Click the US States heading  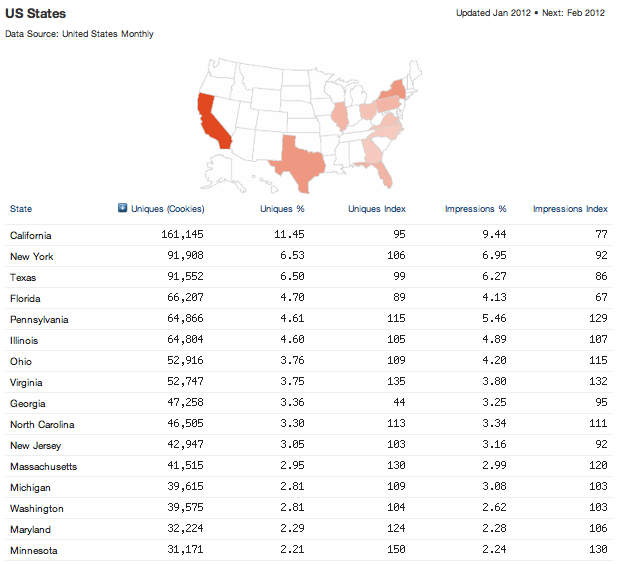click(x=36, y=14)
